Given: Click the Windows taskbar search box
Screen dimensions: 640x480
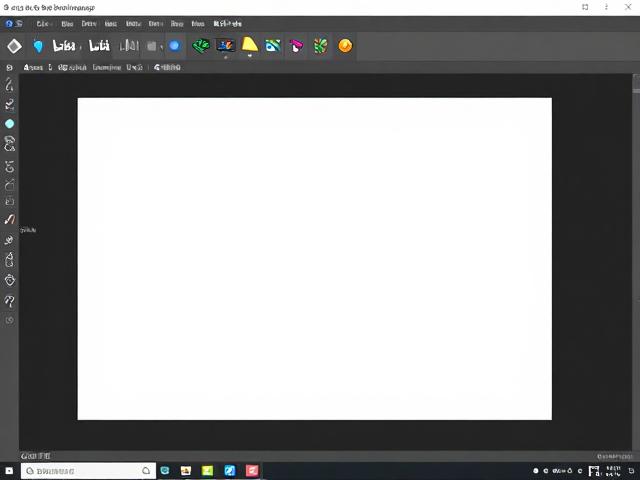Looking at the screenshot, I should point(88,471).
